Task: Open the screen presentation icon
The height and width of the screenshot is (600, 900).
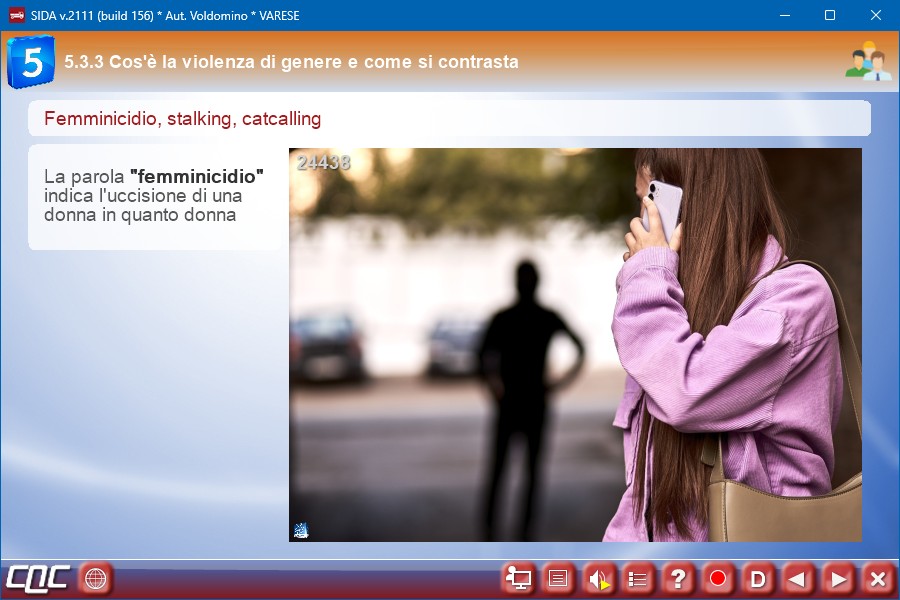Action: tap(518, 578)
